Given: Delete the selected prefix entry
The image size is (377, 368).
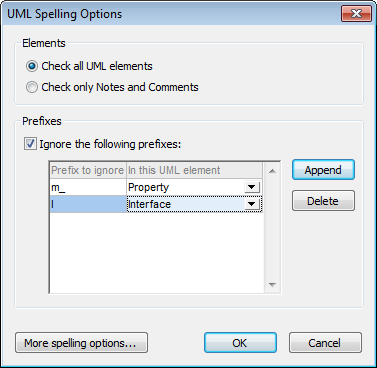Looking at the screenshot, I should point(323,201).
